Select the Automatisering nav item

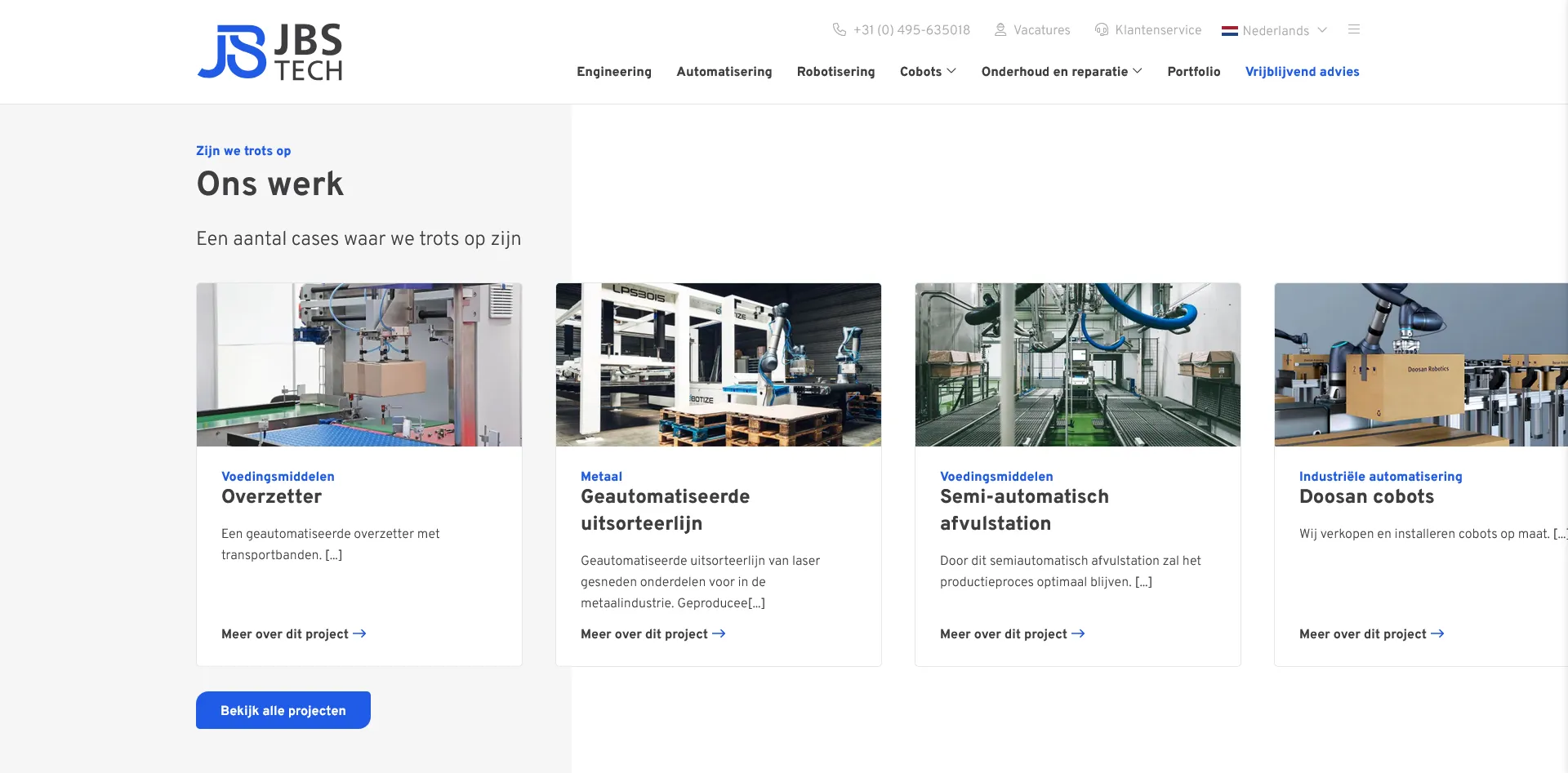point(724,72)
